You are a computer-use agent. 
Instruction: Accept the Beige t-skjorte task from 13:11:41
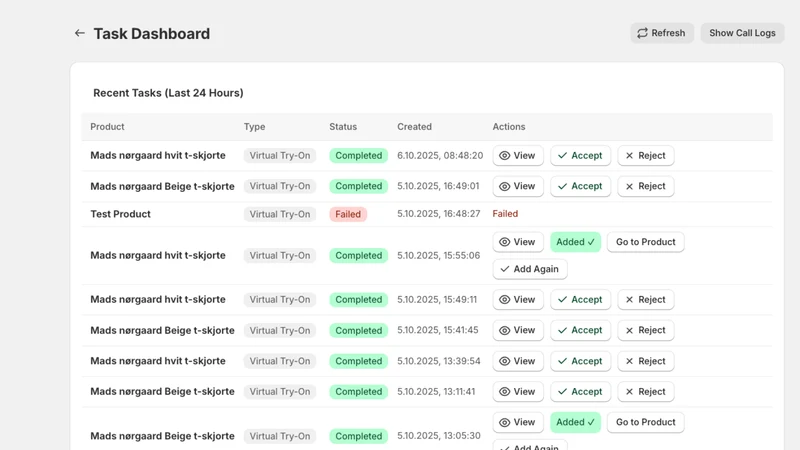[x=580, y=391]
